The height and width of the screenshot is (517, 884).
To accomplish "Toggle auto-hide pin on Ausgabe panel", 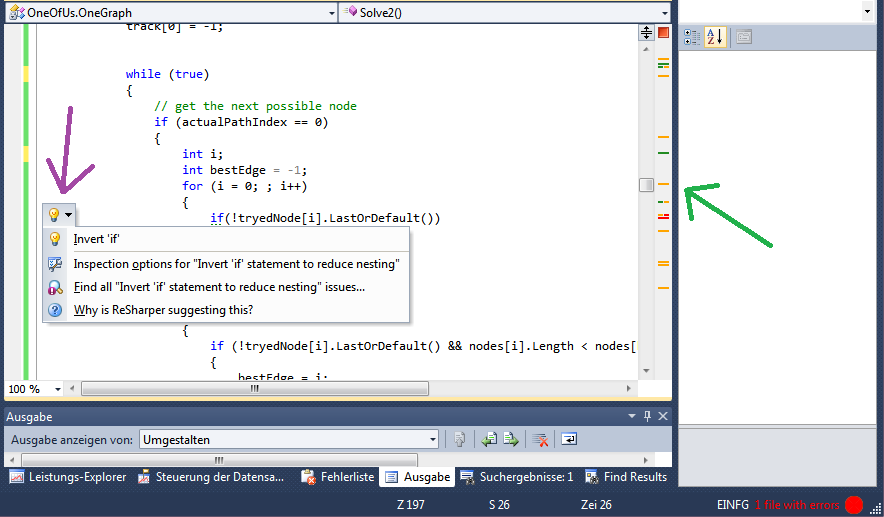I will point(647,416).
